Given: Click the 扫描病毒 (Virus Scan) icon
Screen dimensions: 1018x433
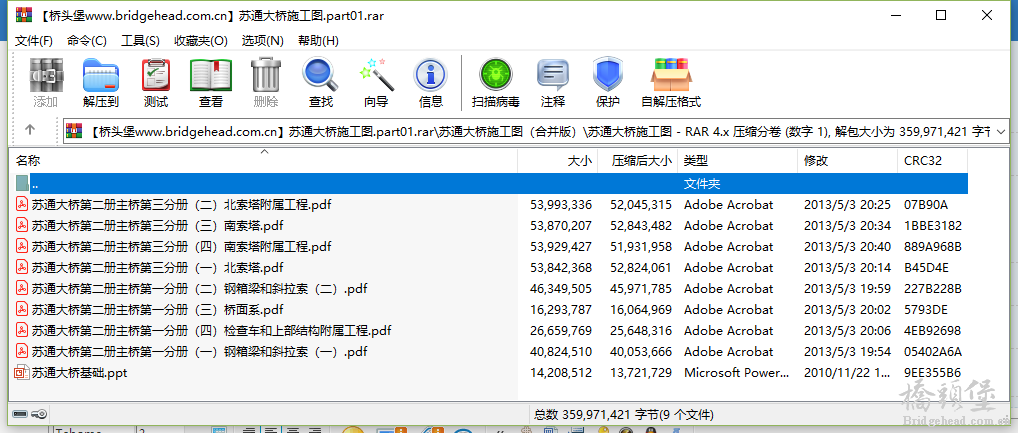Looking at the screenshot, I should pos(496,75).
